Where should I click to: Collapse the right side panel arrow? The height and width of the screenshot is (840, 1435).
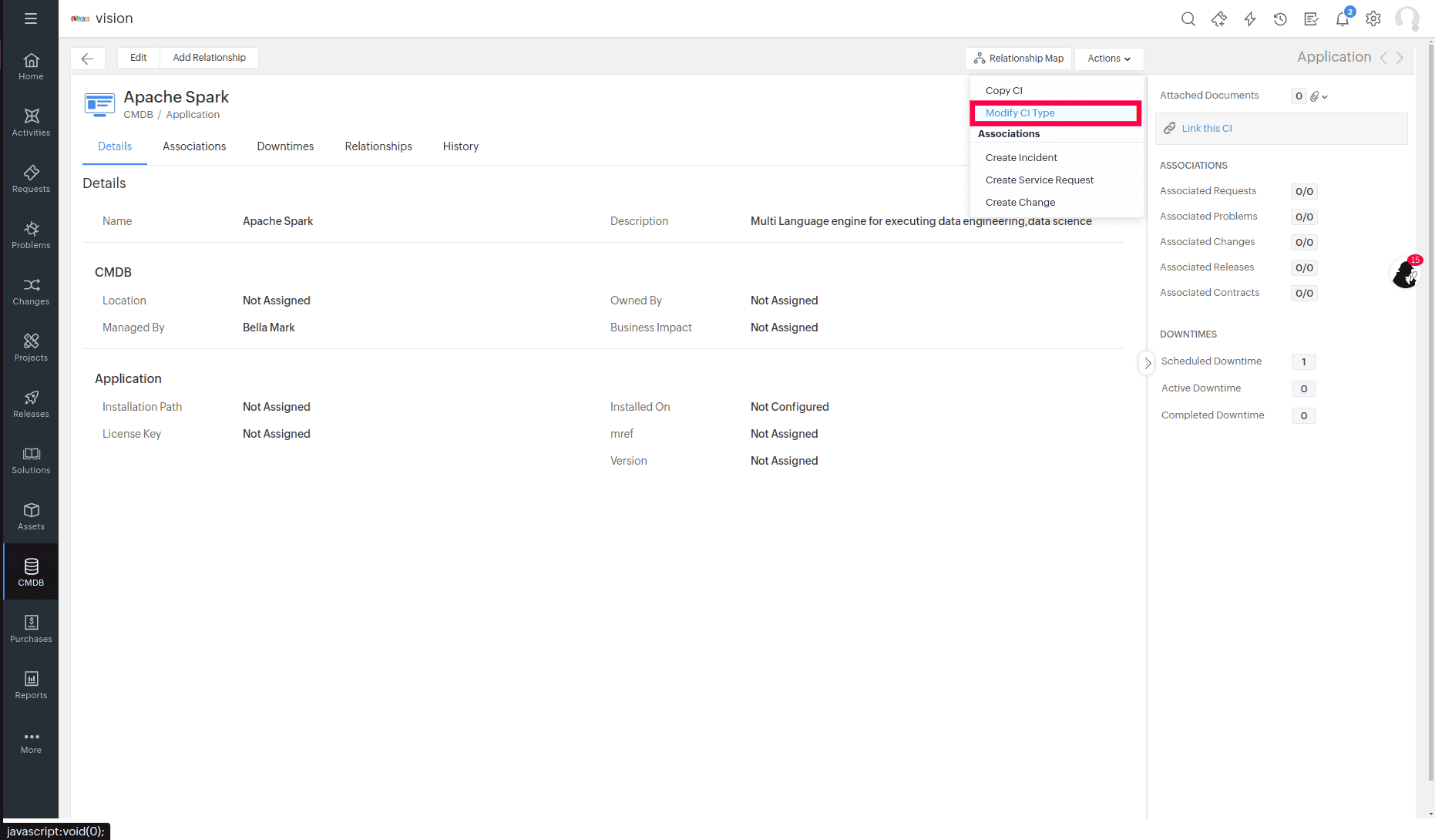point(1147,363)
